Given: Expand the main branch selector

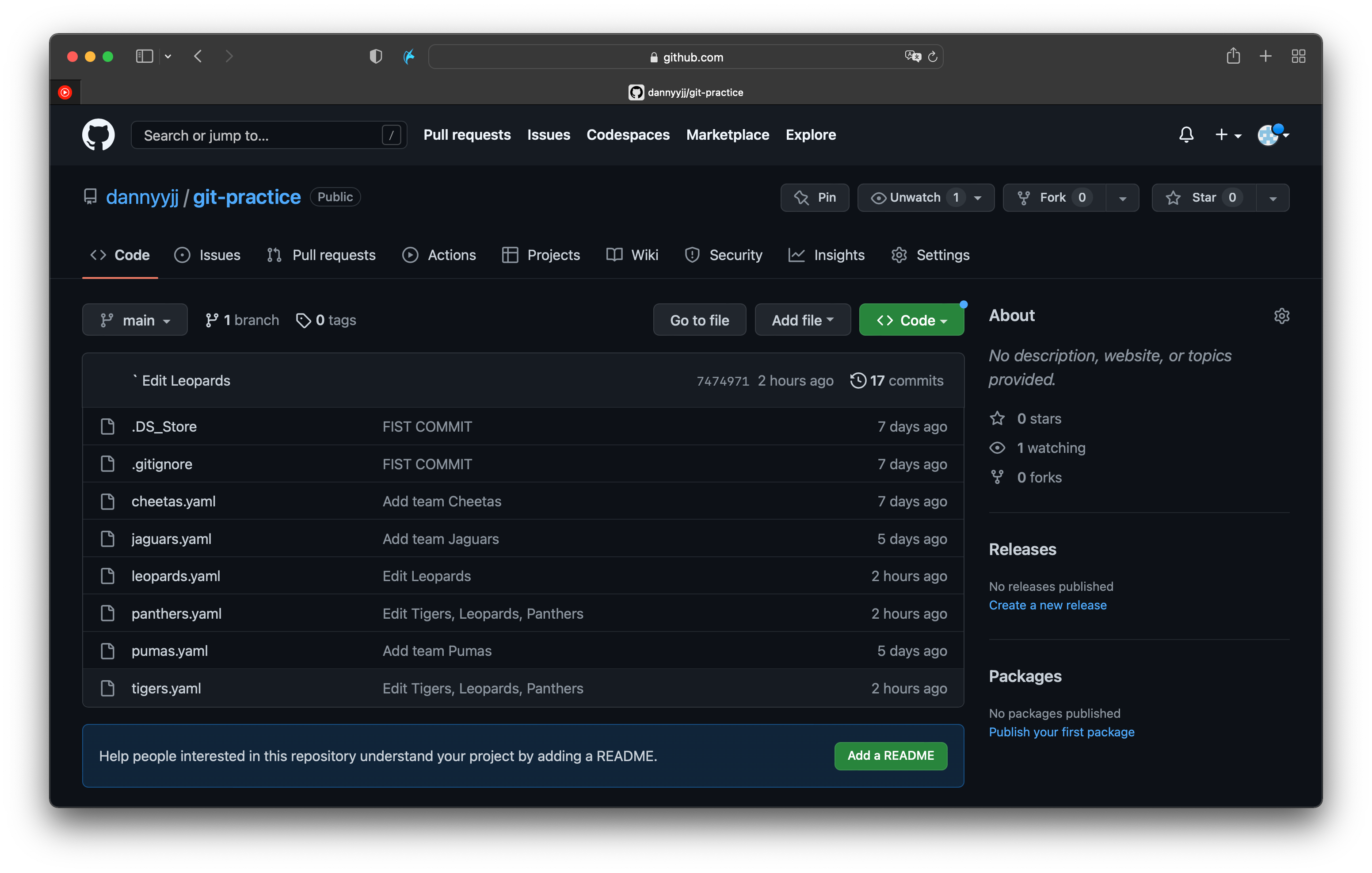Looking at the screenshot, I should pyautogui.click(x=135, y=320).
